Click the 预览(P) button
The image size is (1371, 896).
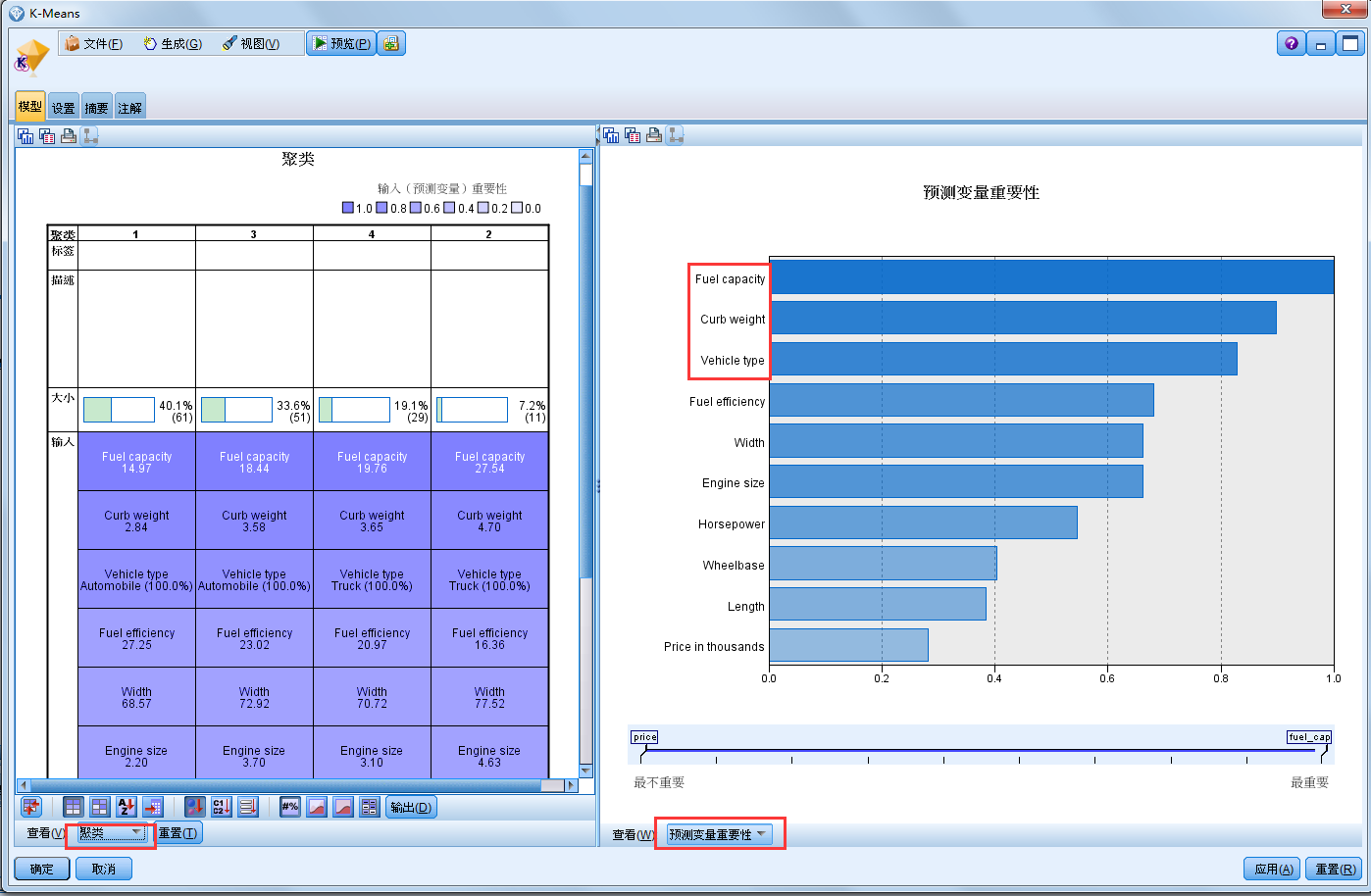point(341,43)
